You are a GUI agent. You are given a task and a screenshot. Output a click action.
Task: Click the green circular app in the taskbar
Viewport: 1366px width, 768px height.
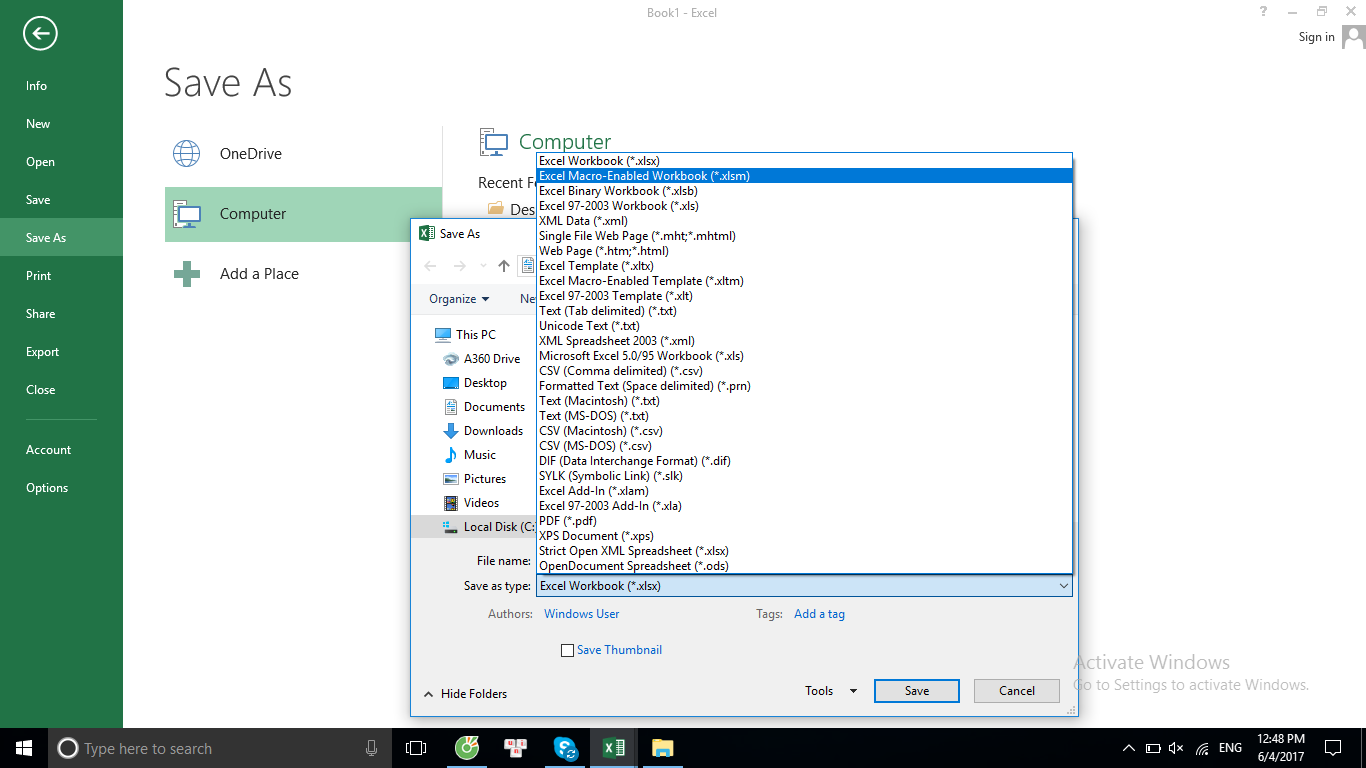point(467,748)
